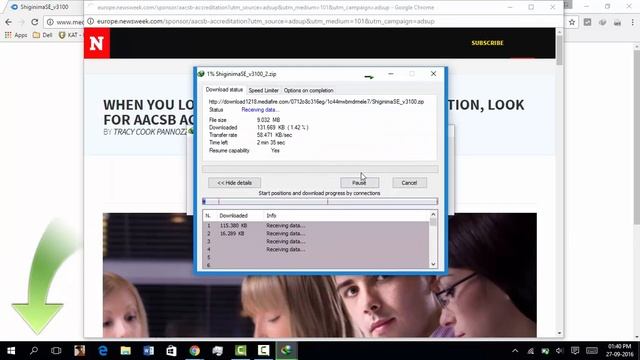Cancel the download

coord(409,183)
